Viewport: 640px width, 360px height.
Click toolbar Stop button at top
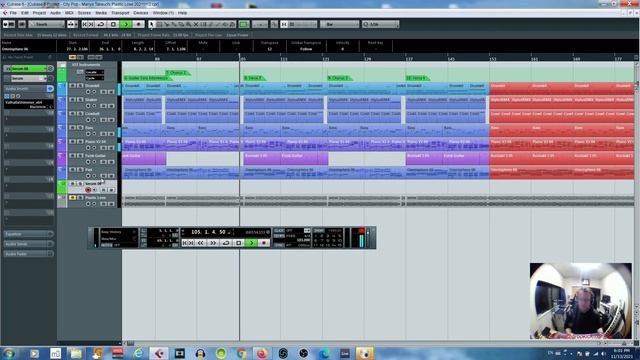pyautogui.click(x=113, y=24)
